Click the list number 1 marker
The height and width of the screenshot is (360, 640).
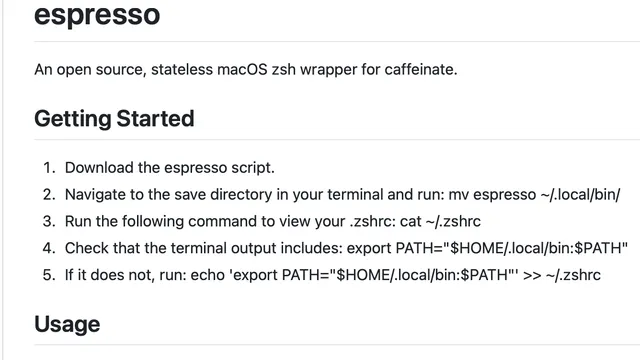(49, 168)
